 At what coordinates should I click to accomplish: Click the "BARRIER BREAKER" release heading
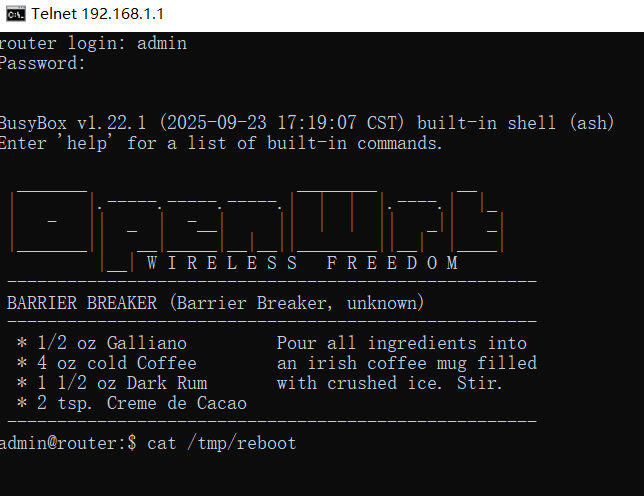click(81, 302)
